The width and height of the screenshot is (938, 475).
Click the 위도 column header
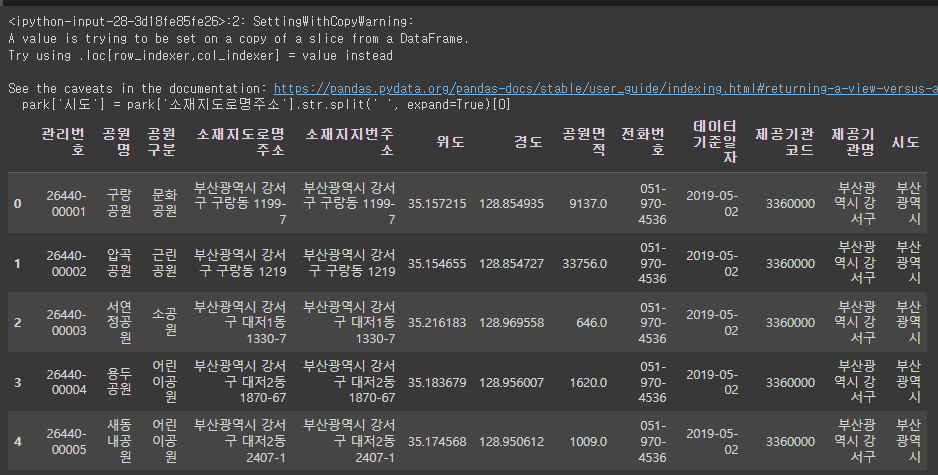(x=450, y=142)
